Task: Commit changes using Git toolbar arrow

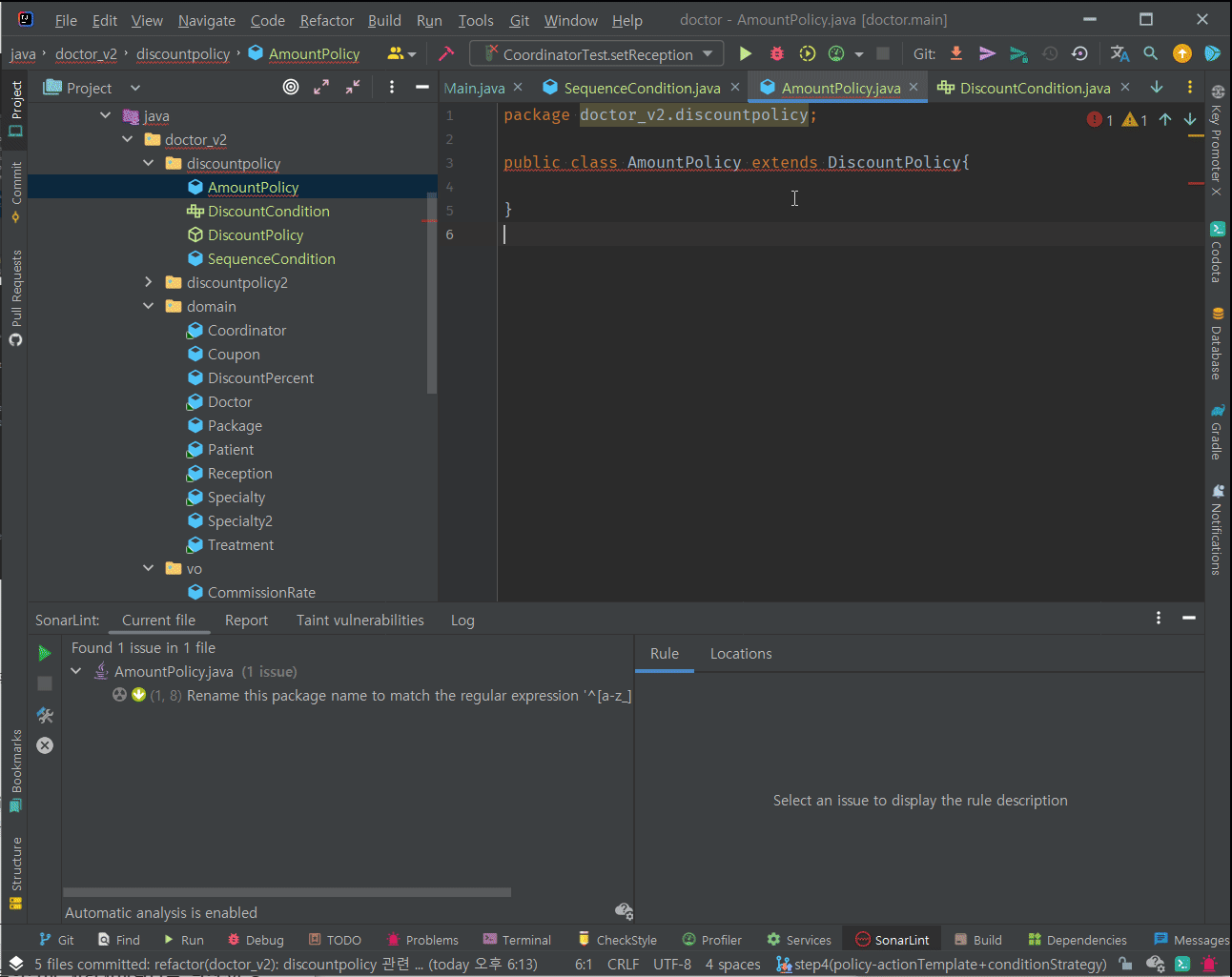Action: point(988,54)
